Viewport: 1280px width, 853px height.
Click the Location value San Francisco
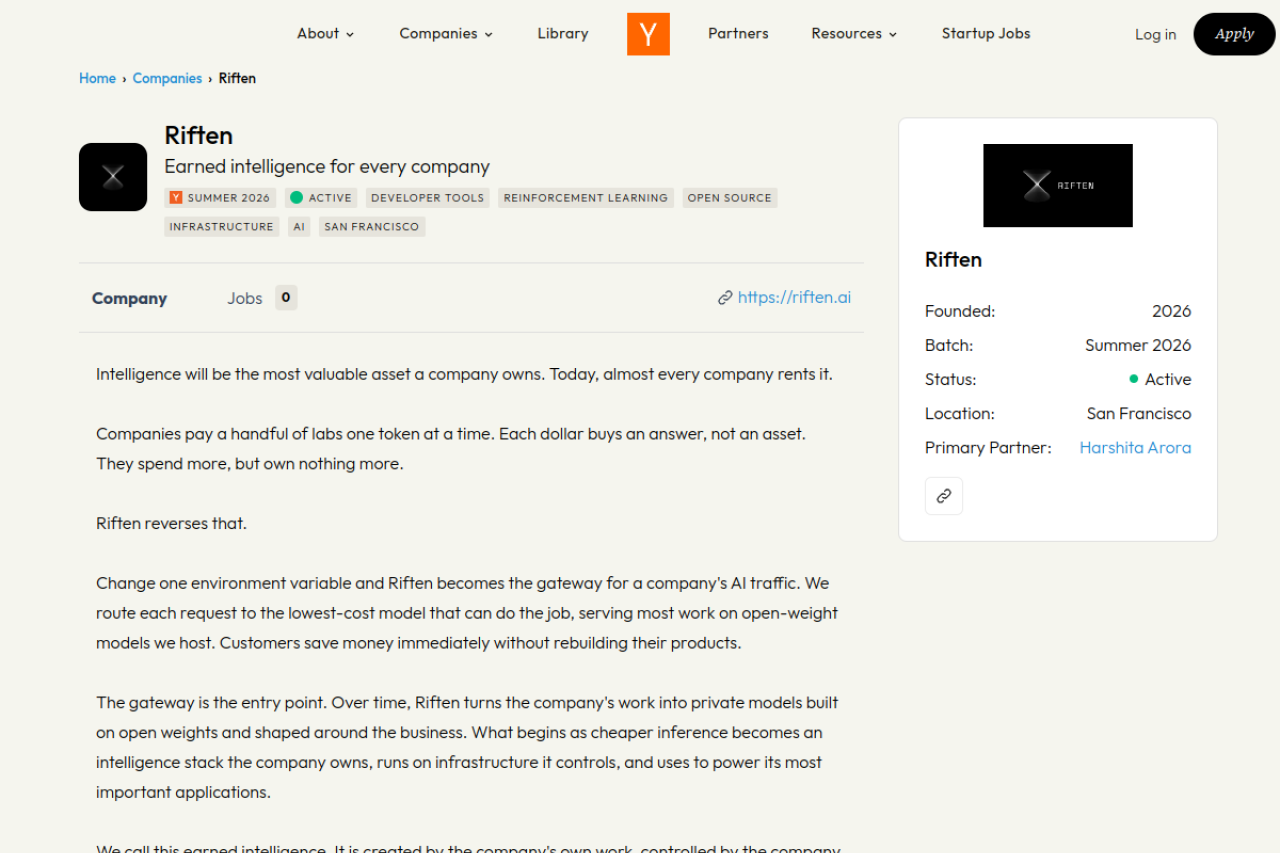click(1139, 414)
